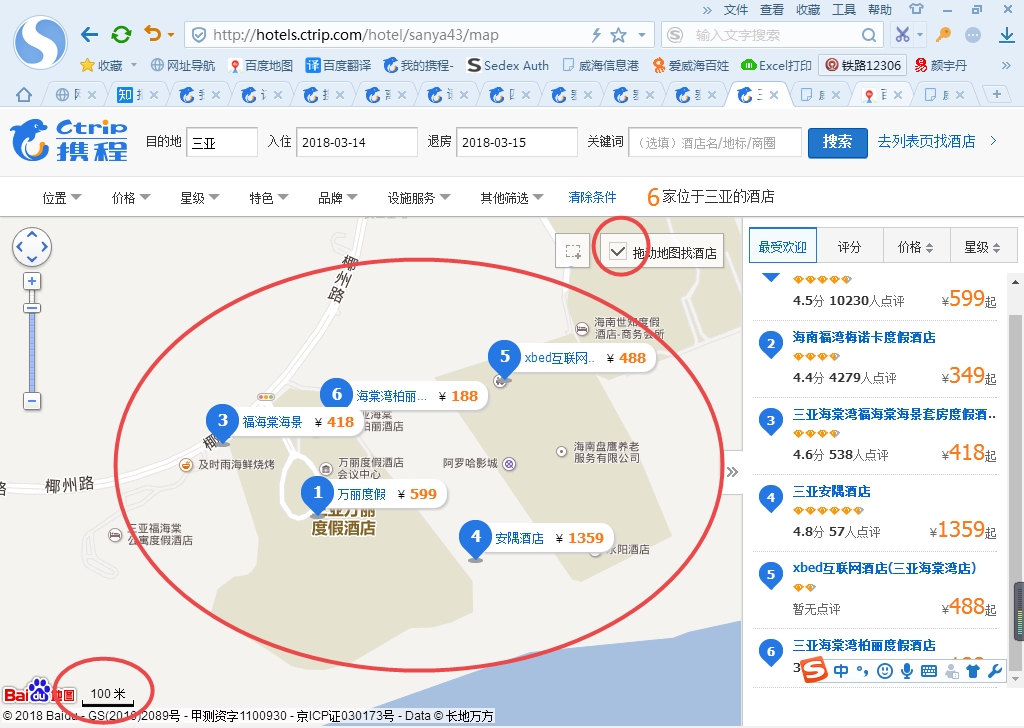Click map marker 5 xbed hotel
Screen dimensions: 1024x728
(504, 358)
